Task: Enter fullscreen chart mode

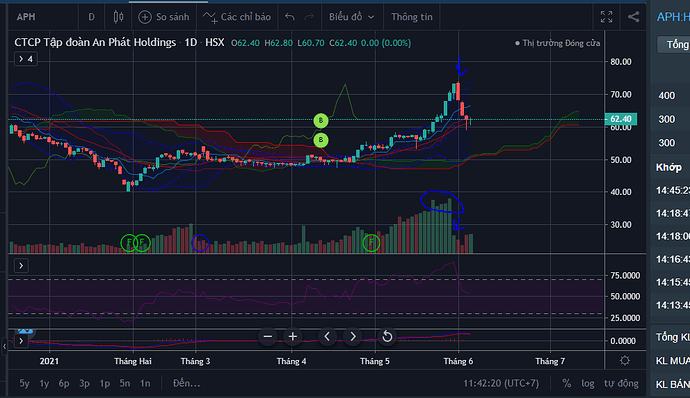Action: (606, 17)
